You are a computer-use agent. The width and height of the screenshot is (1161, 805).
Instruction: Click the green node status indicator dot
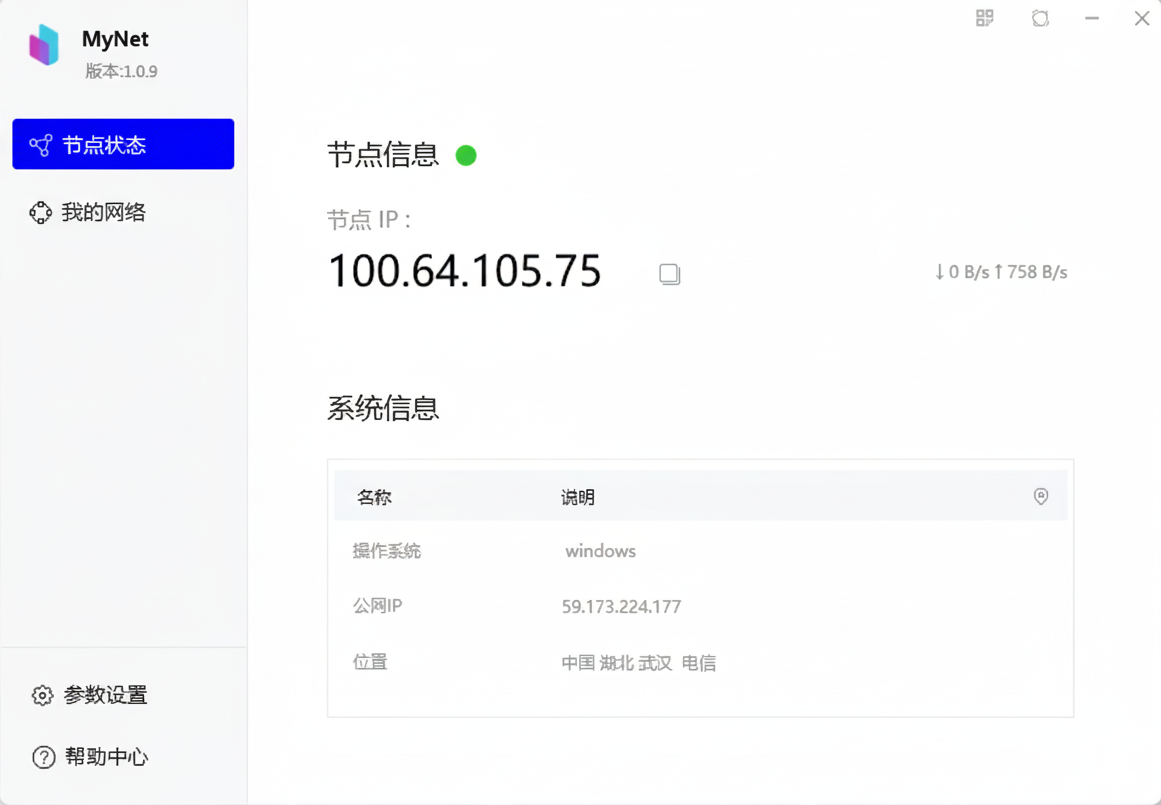[466, 156]
